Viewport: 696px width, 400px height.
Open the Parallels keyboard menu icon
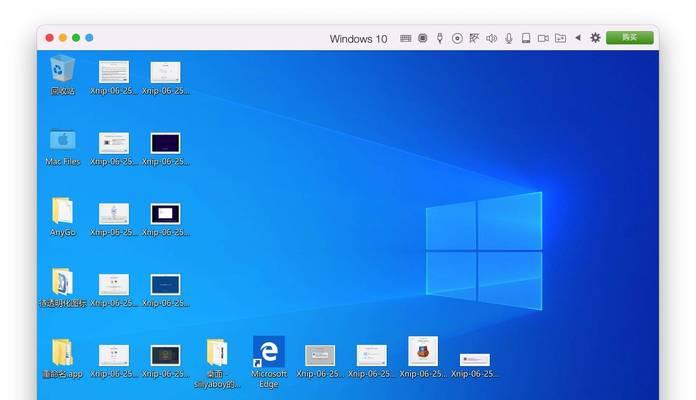[405, 39]
